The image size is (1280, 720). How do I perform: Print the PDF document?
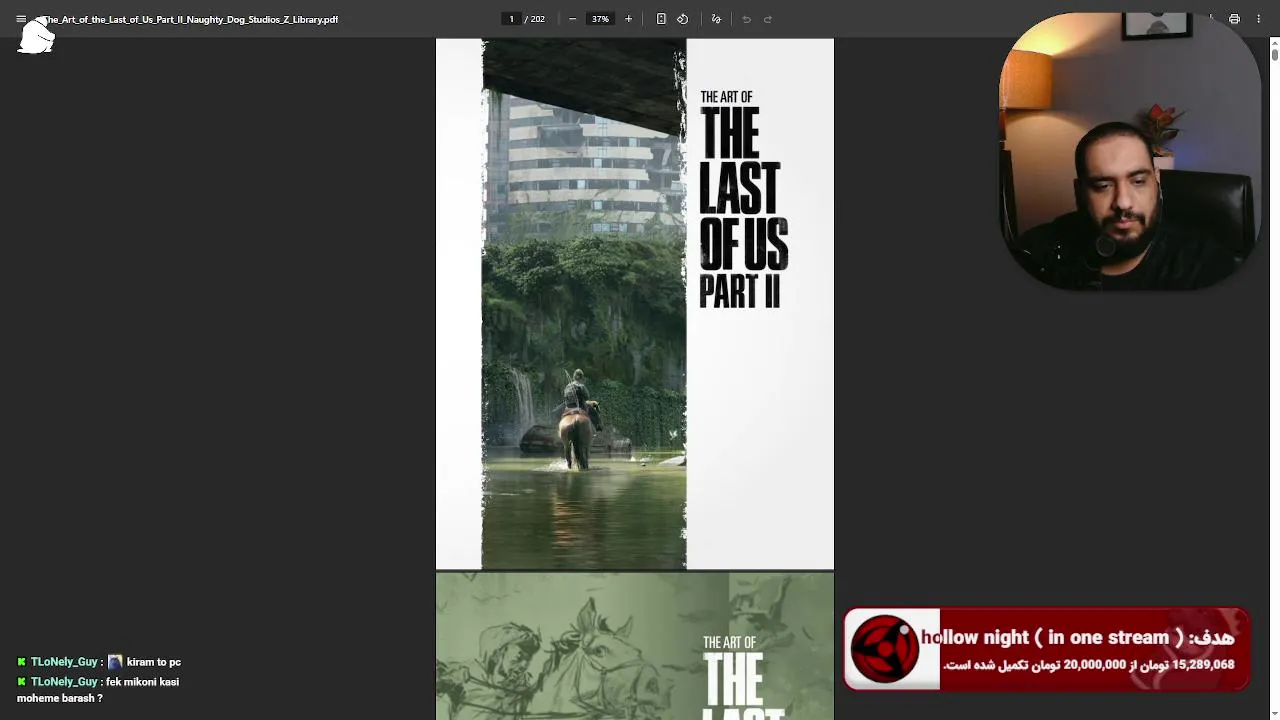coord(1234,19)
